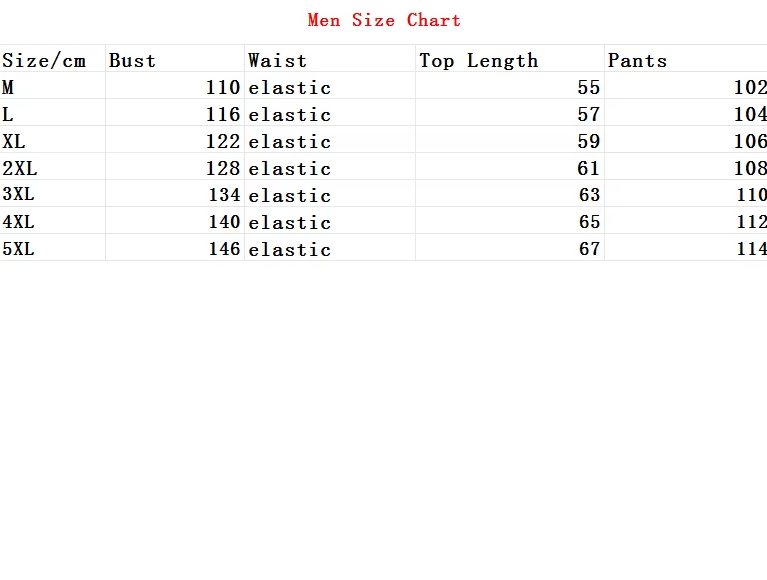767x580 pixels.
Task: Select the Bust column header
Action: pos(133,61)
